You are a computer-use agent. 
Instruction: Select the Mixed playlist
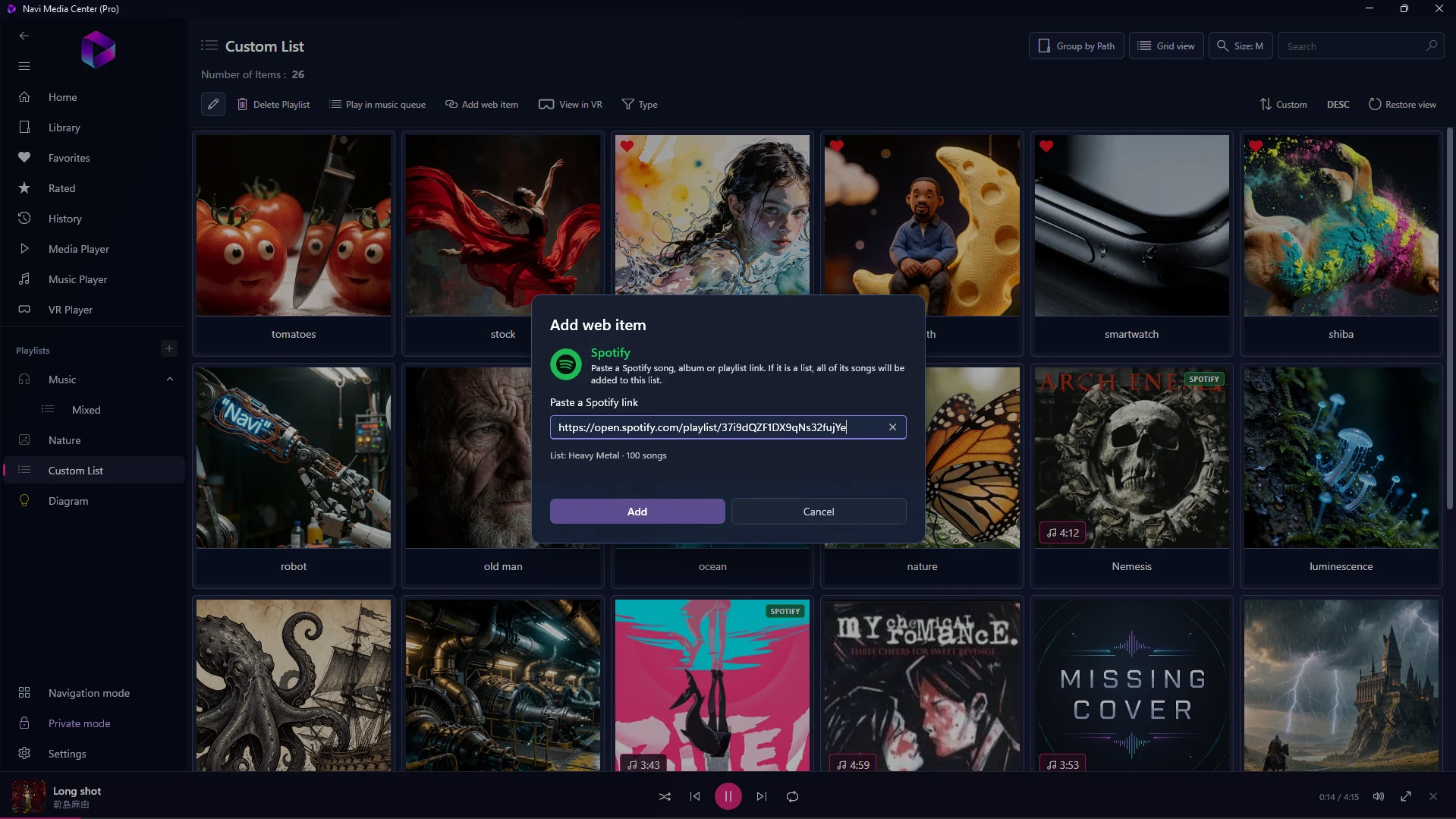click(x=93, y=410)
